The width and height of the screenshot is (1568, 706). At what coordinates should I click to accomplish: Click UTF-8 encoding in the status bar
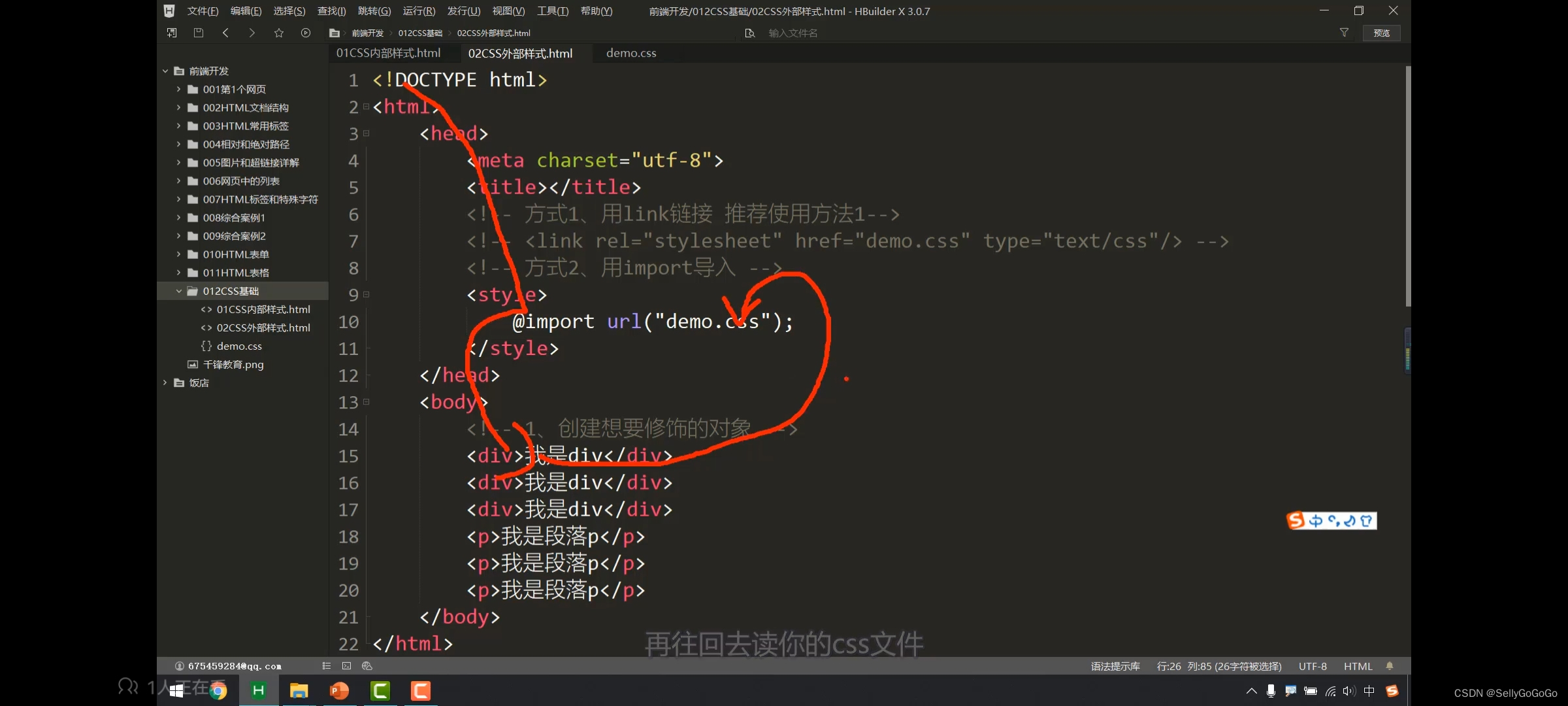coord(1313,666)
